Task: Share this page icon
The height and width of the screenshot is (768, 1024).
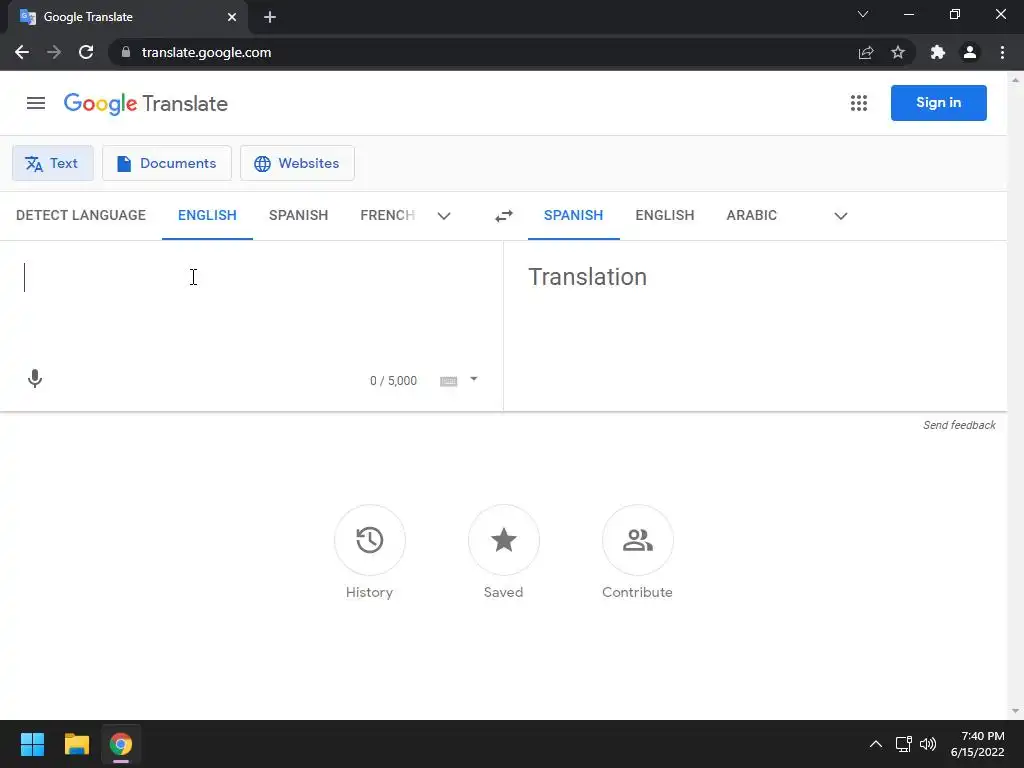Action: pyautogui.click(x=866, y=53)
